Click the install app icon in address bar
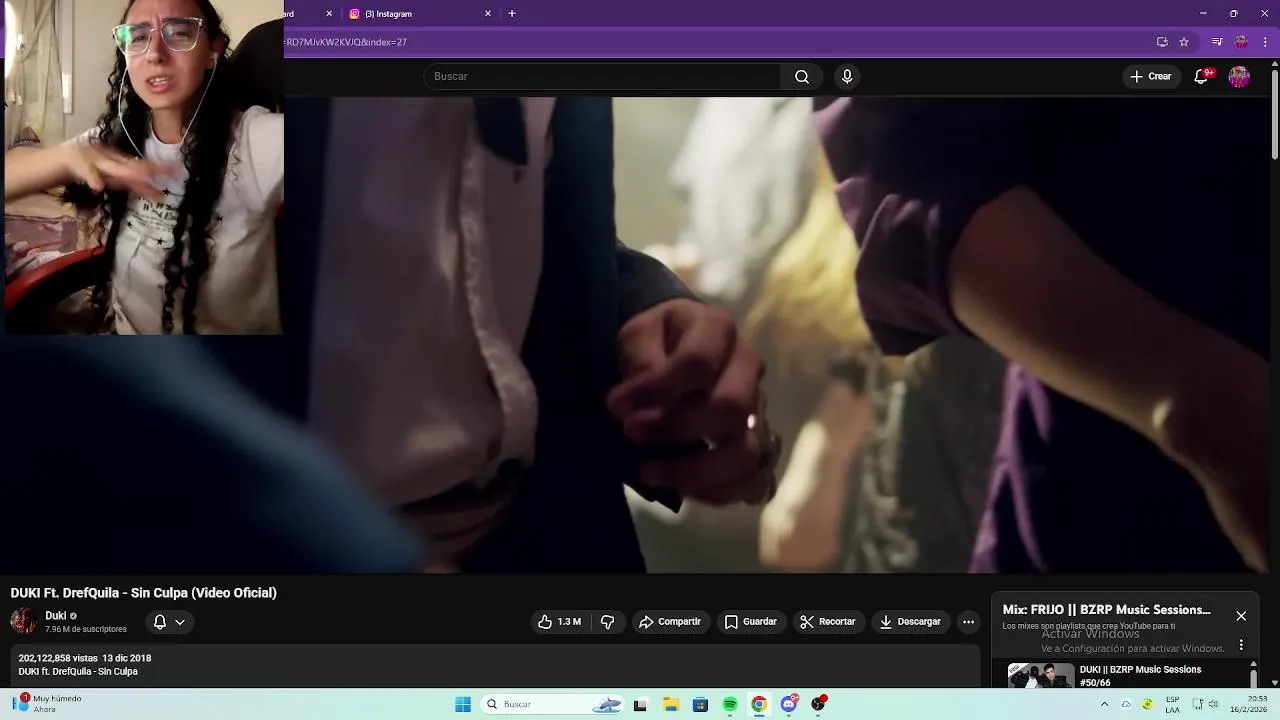This screenshot has width=1280, height=720. point(1162,42)
